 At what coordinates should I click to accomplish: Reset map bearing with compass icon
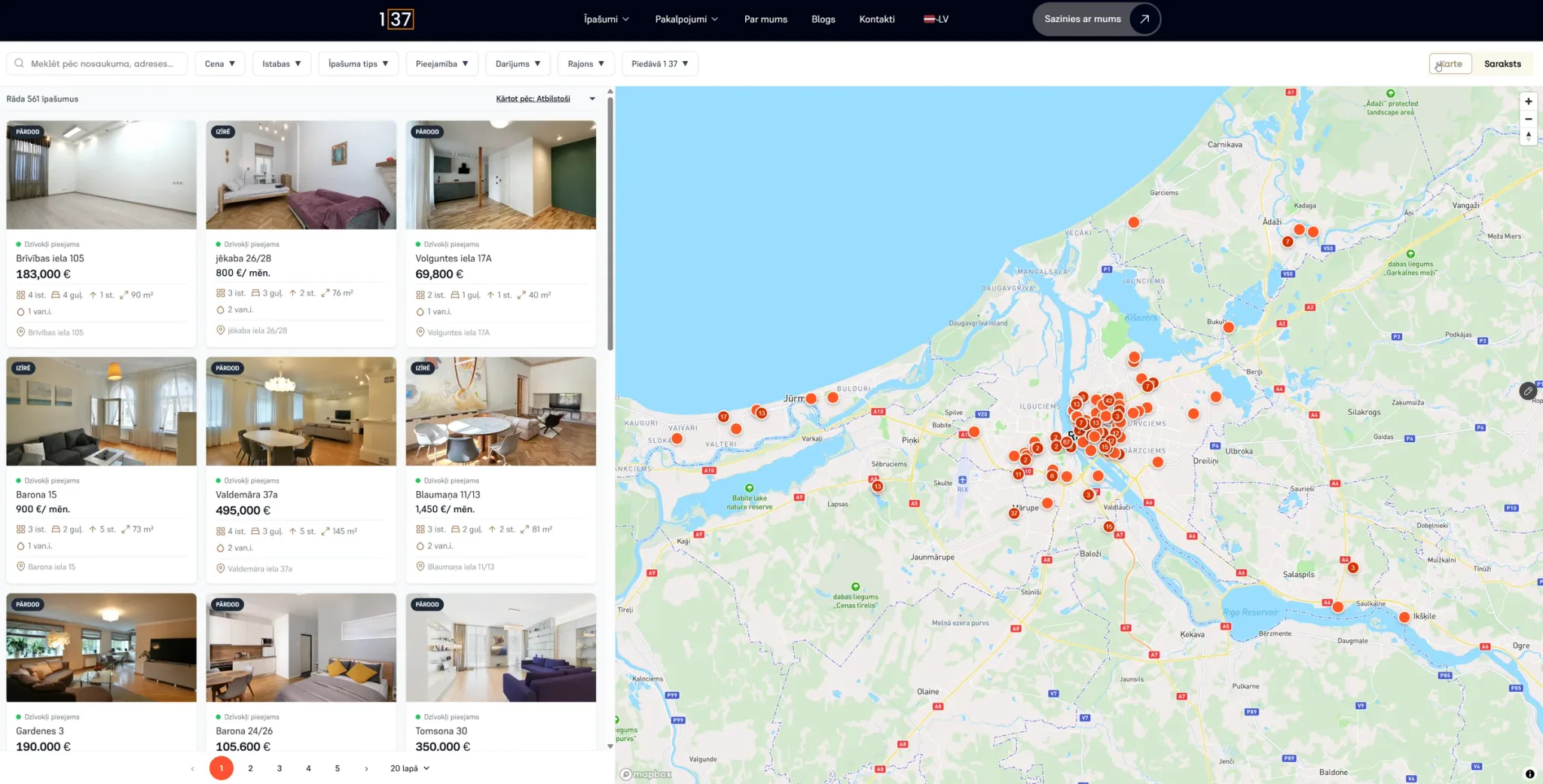point(1529,136)
